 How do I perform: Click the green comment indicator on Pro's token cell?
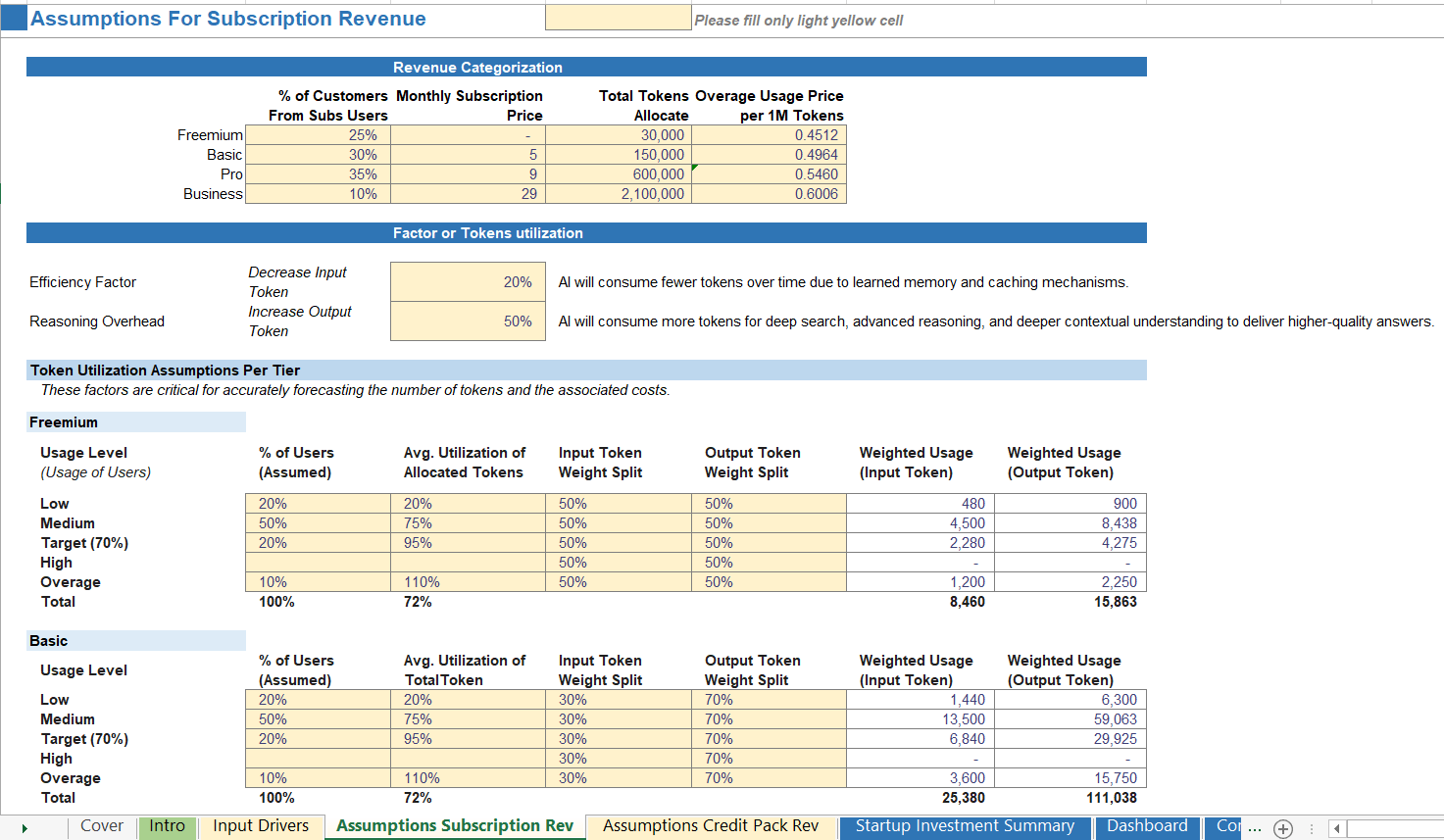693,168
